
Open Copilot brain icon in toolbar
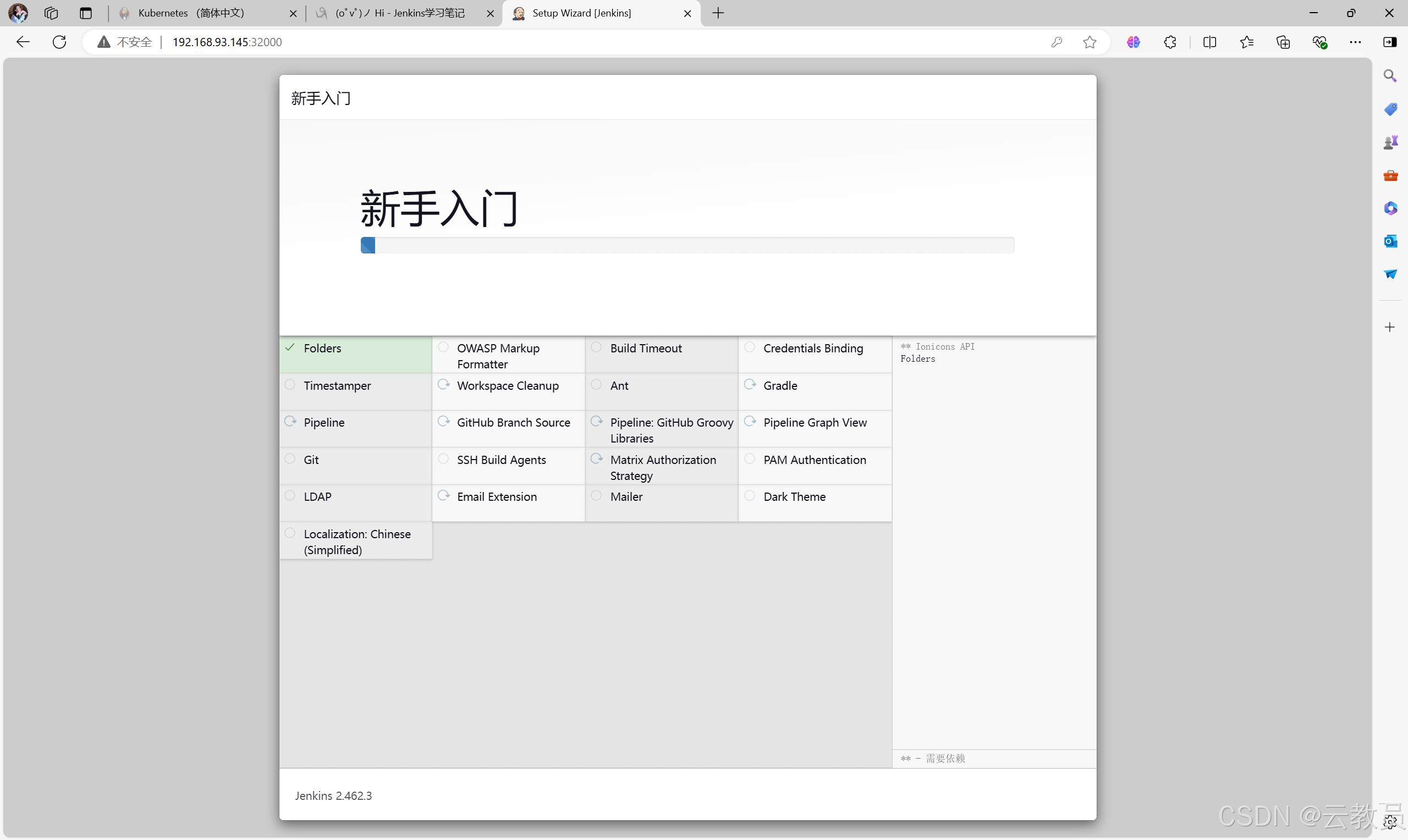(1134, 42)
